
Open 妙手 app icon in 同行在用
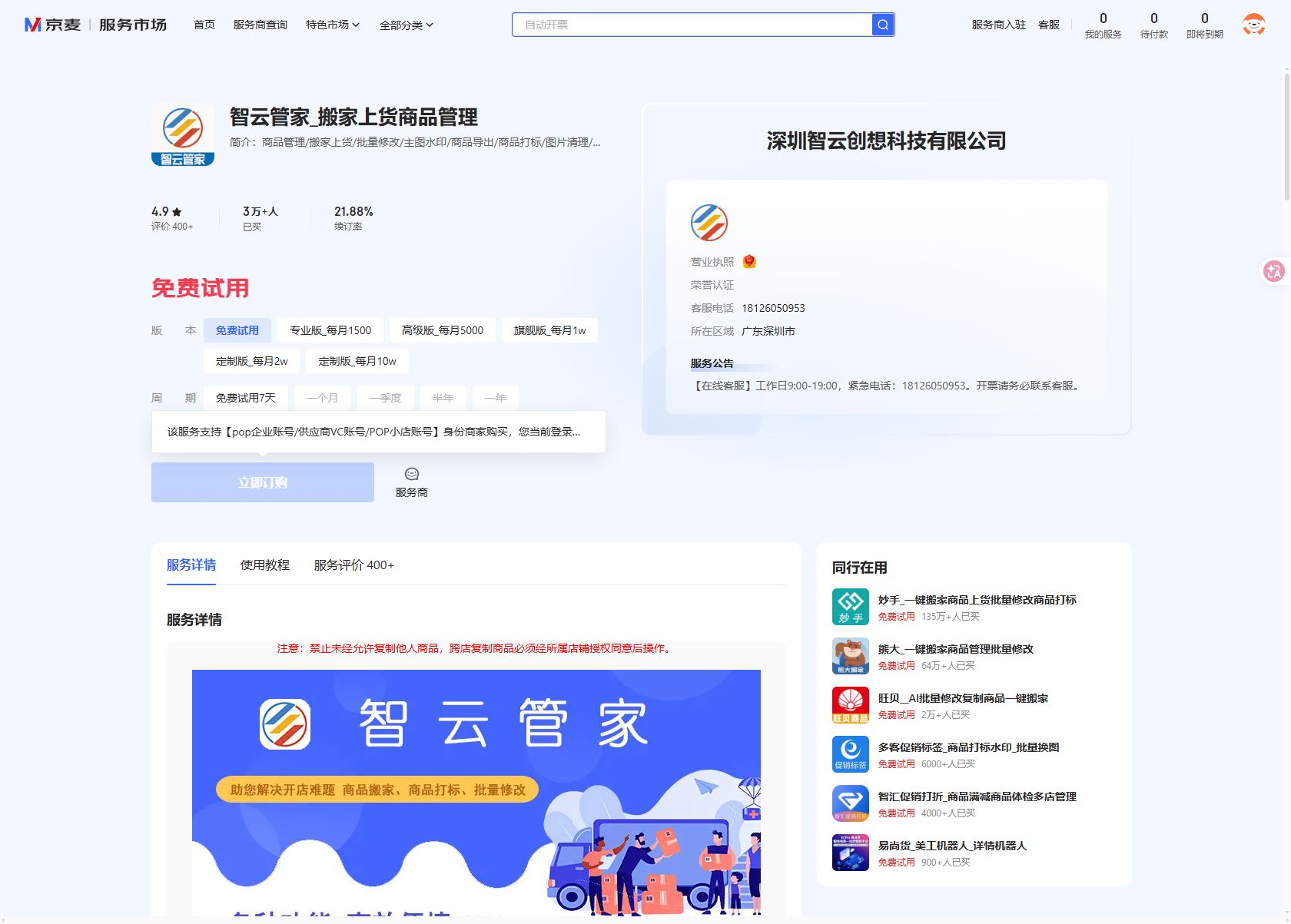tap(851, 607)
